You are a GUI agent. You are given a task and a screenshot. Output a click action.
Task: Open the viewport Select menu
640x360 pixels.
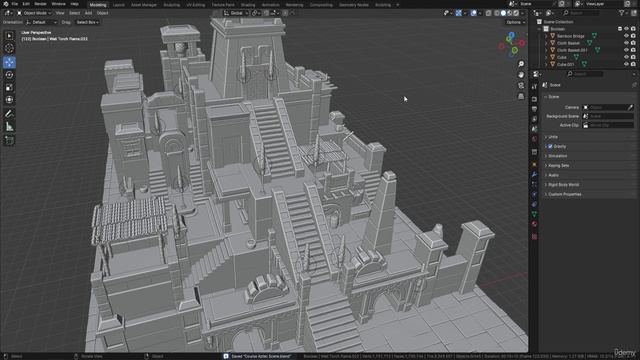point(74,13)
